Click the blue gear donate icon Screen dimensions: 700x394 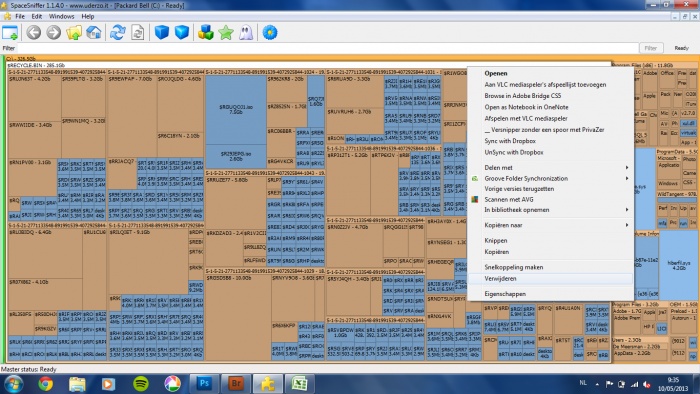click(270, 33)
